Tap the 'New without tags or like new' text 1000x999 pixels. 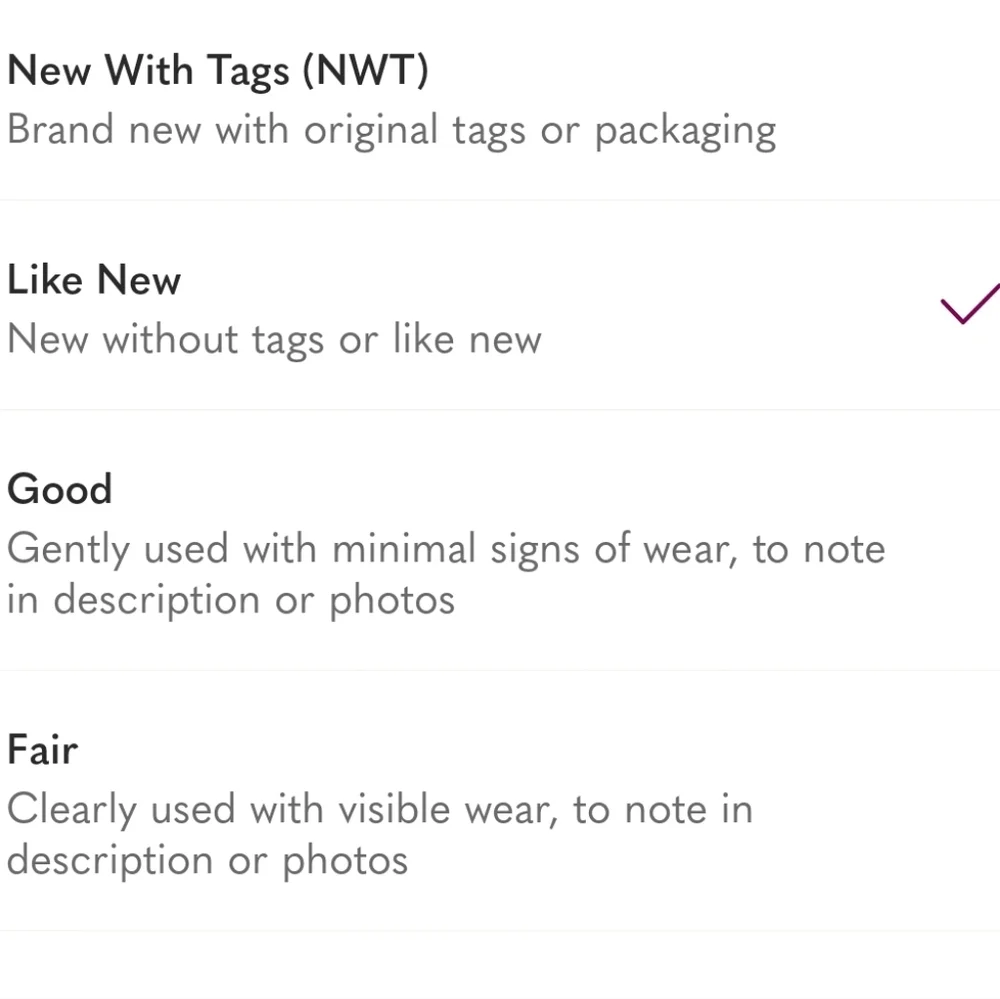pyautogui.click(x=274, y=339)
